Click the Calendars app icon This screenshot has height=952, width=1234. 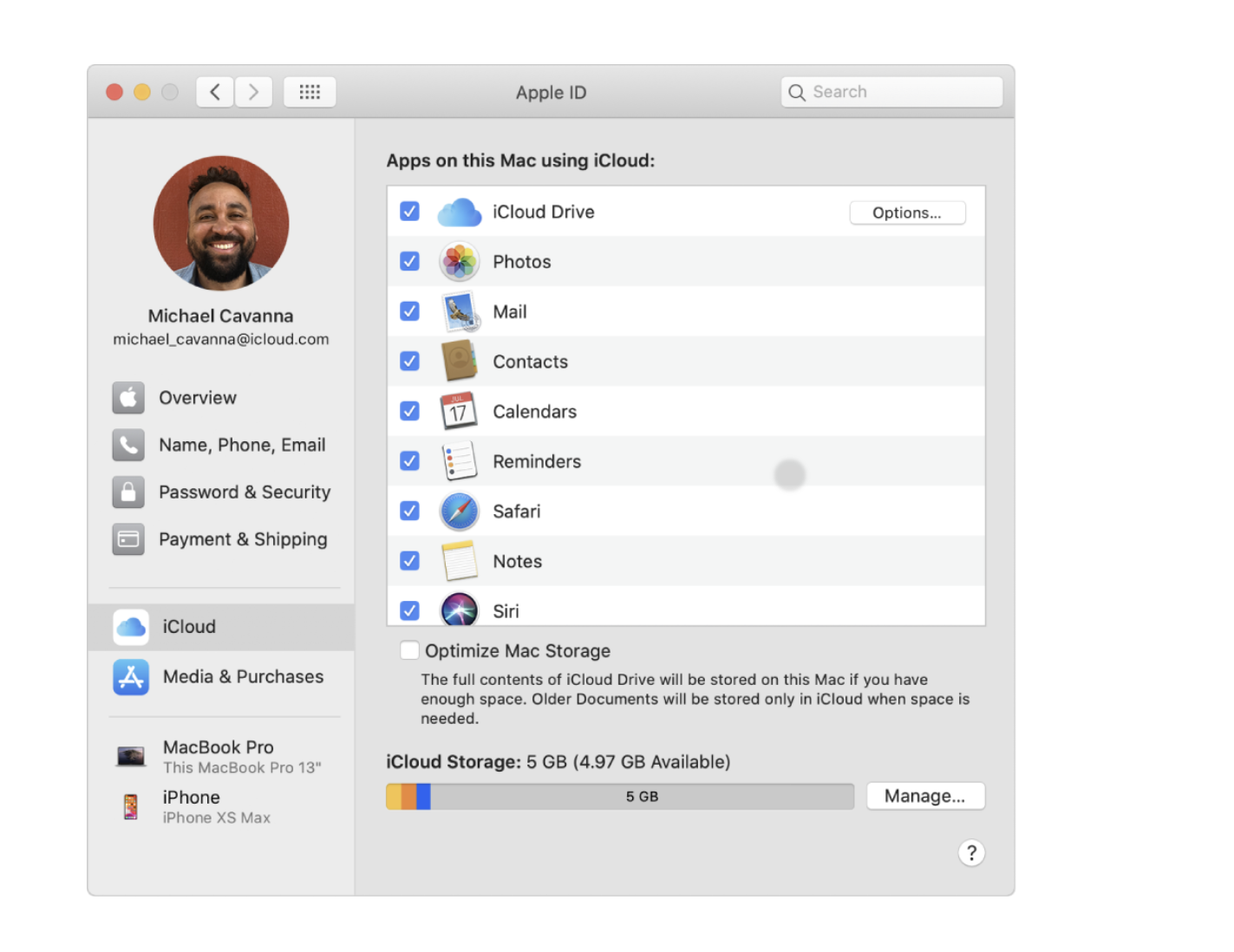(459, 412)
